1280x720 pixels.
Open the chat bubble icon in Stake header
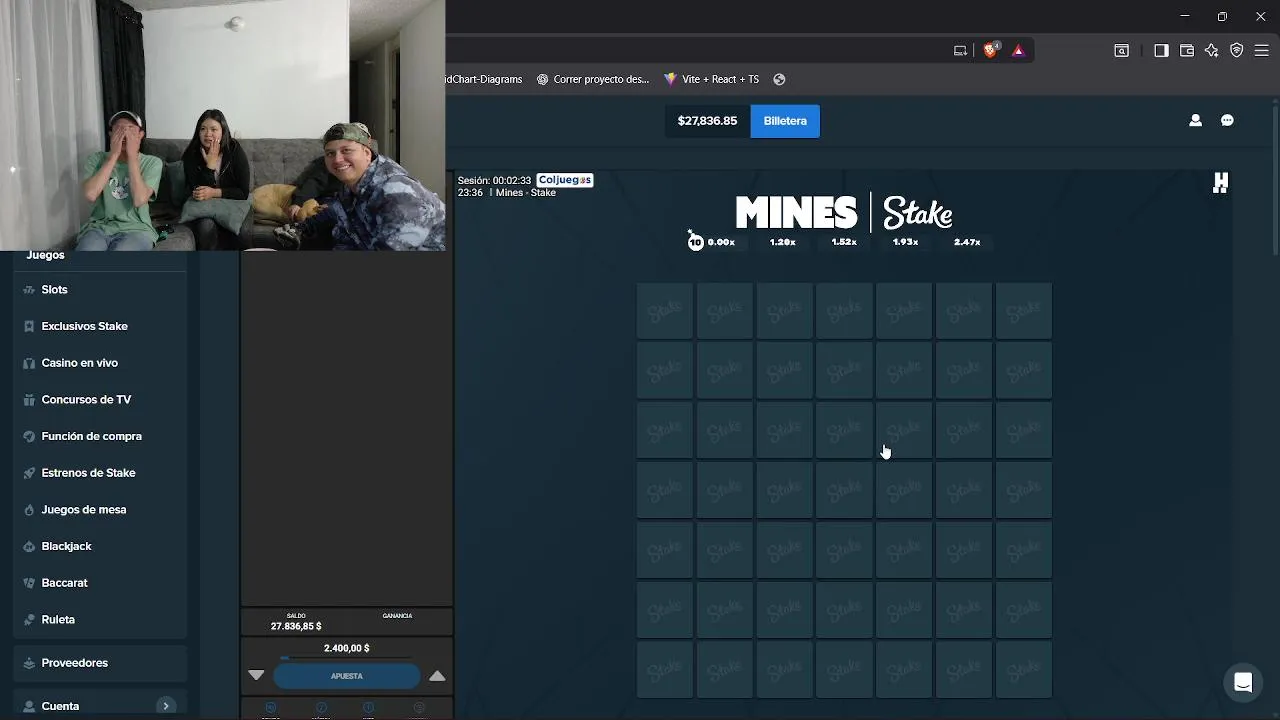(x=1227, y=120)
